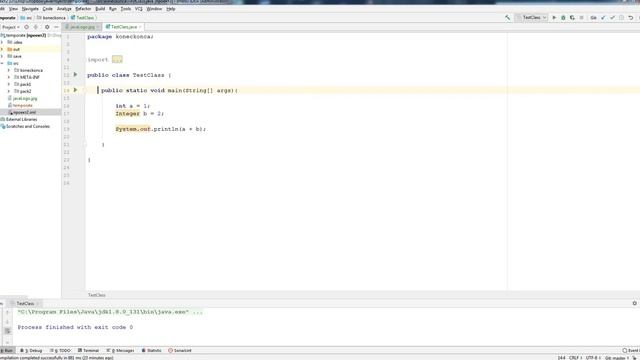Viewport: 640px width, 360px height.
Task: Open the Messages tool window button
Action: pos(120,351)
